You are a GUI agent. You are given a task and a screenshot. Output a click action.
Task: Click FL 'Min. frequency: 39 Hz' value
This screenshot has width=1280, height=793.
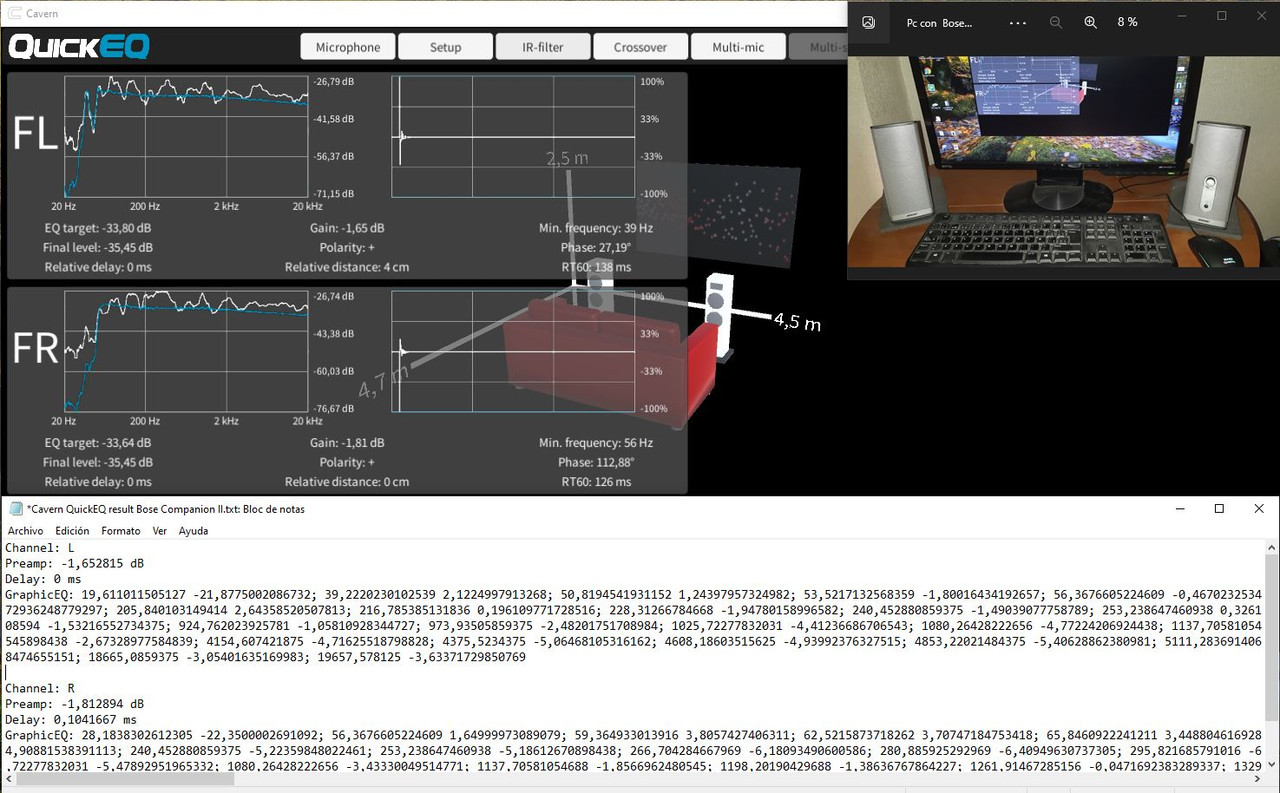(x=596, y=228)
